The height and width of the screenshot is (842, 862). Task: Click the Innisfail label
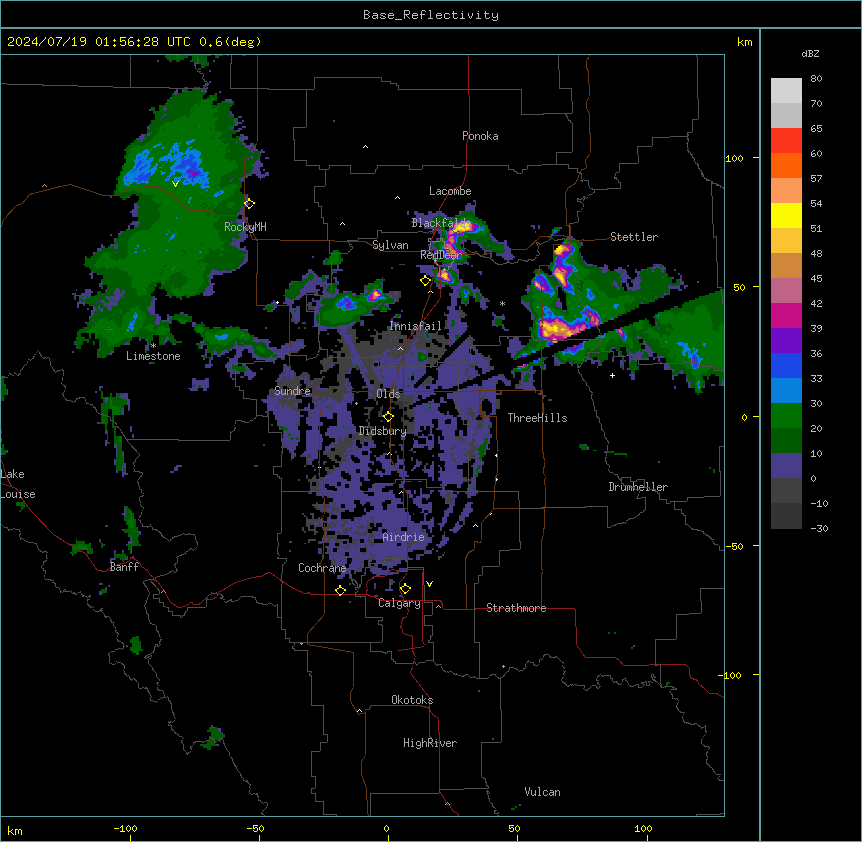[415, 326]
